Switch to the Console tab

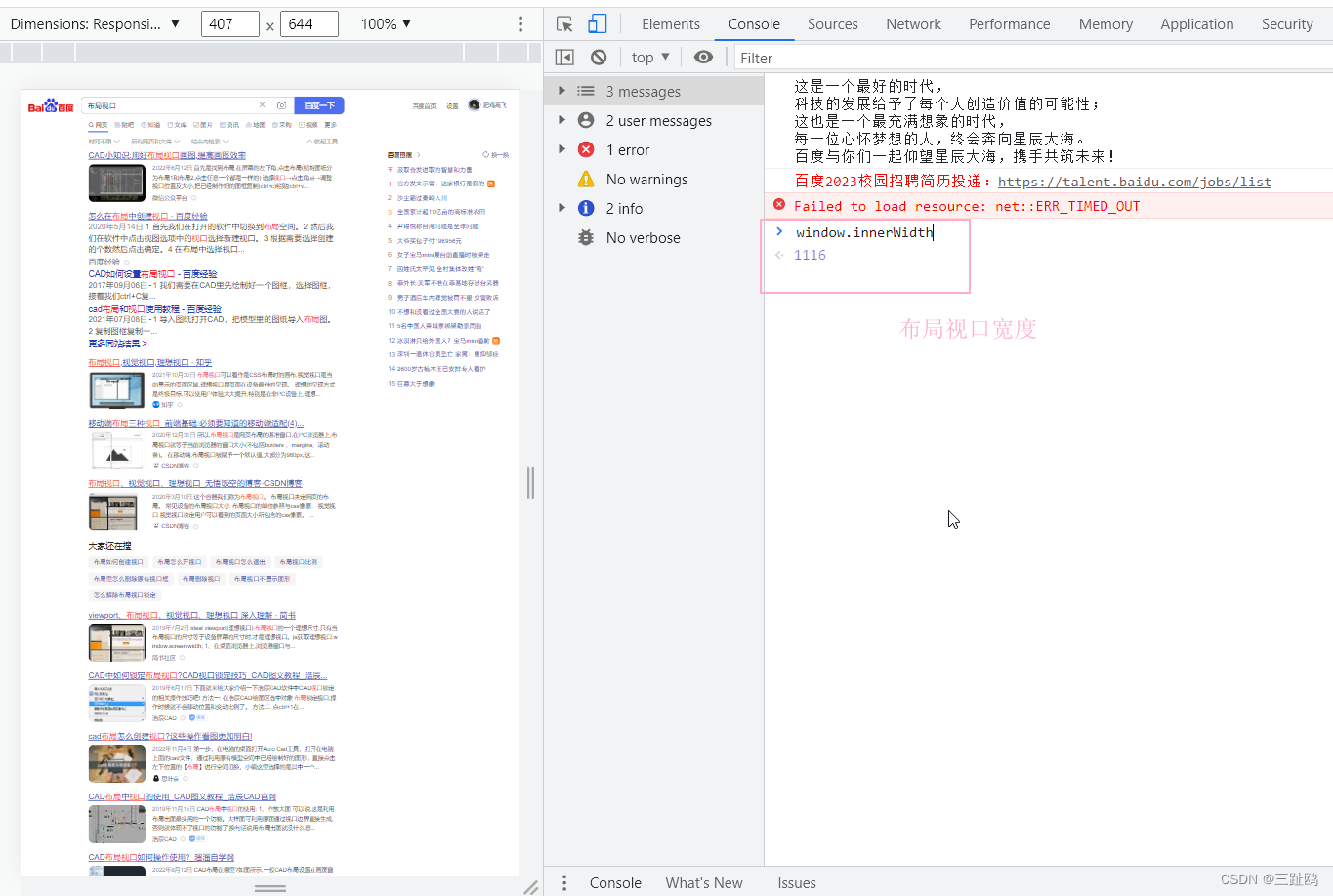(x=754, y=24)
